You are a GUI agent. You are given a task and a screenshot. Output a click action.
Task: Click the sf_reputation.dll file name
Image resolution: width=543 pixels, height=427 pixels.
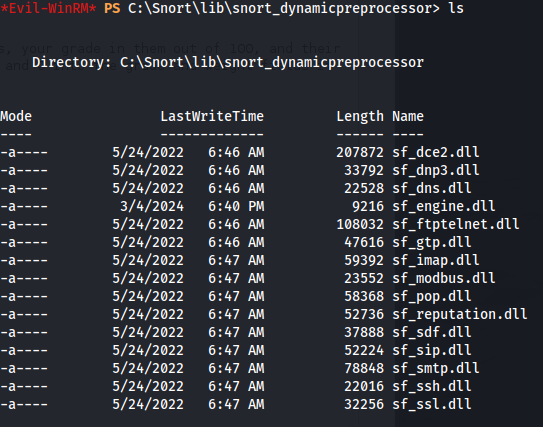pos(460,314)
